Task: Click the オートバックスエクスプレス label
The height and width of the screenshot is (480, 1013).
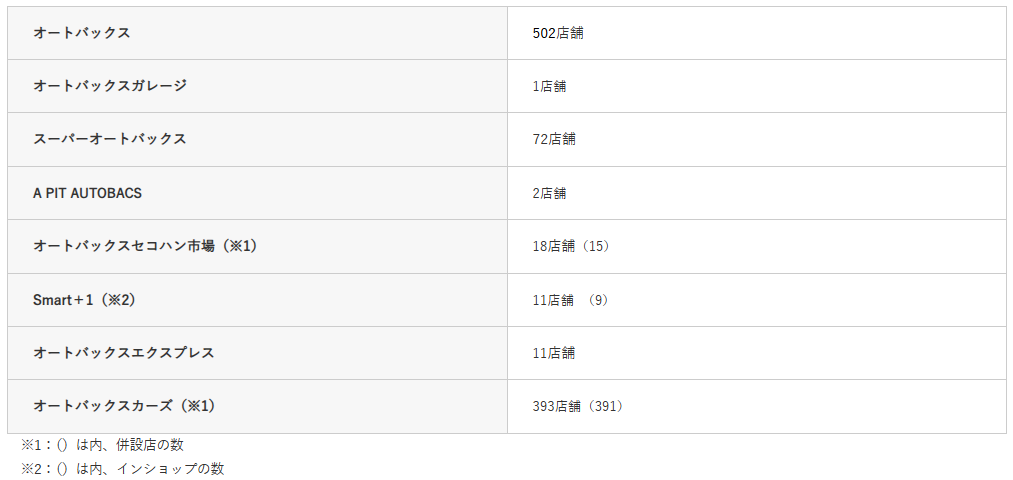Action: tap(124, 353)
